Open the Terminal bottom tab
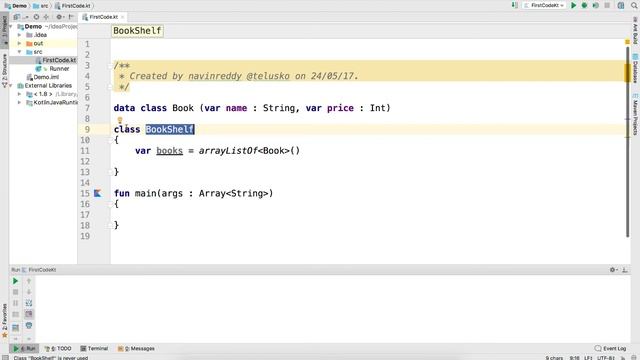 [x=94, y=349]
